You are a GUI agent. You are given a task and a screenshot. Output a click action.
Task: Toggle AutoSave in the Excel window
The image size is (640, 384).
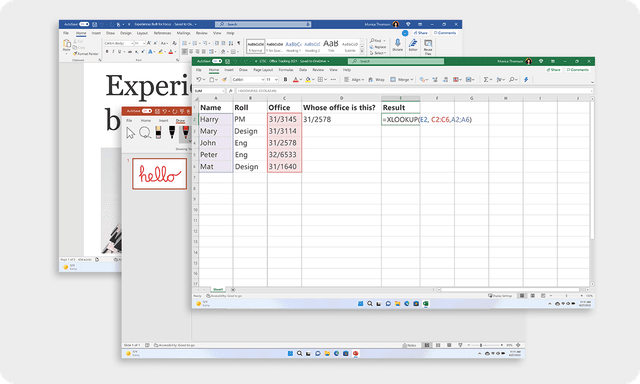coord(217,61)
